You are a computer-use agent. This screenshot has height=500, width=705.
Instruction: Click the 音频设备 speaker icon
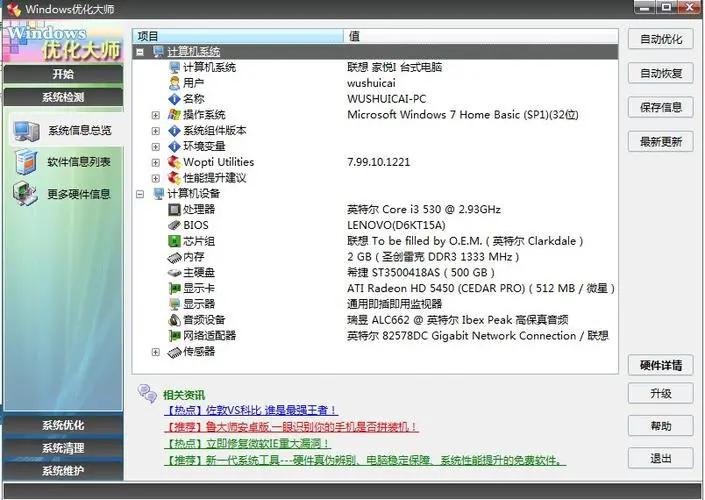coord(174,320)
